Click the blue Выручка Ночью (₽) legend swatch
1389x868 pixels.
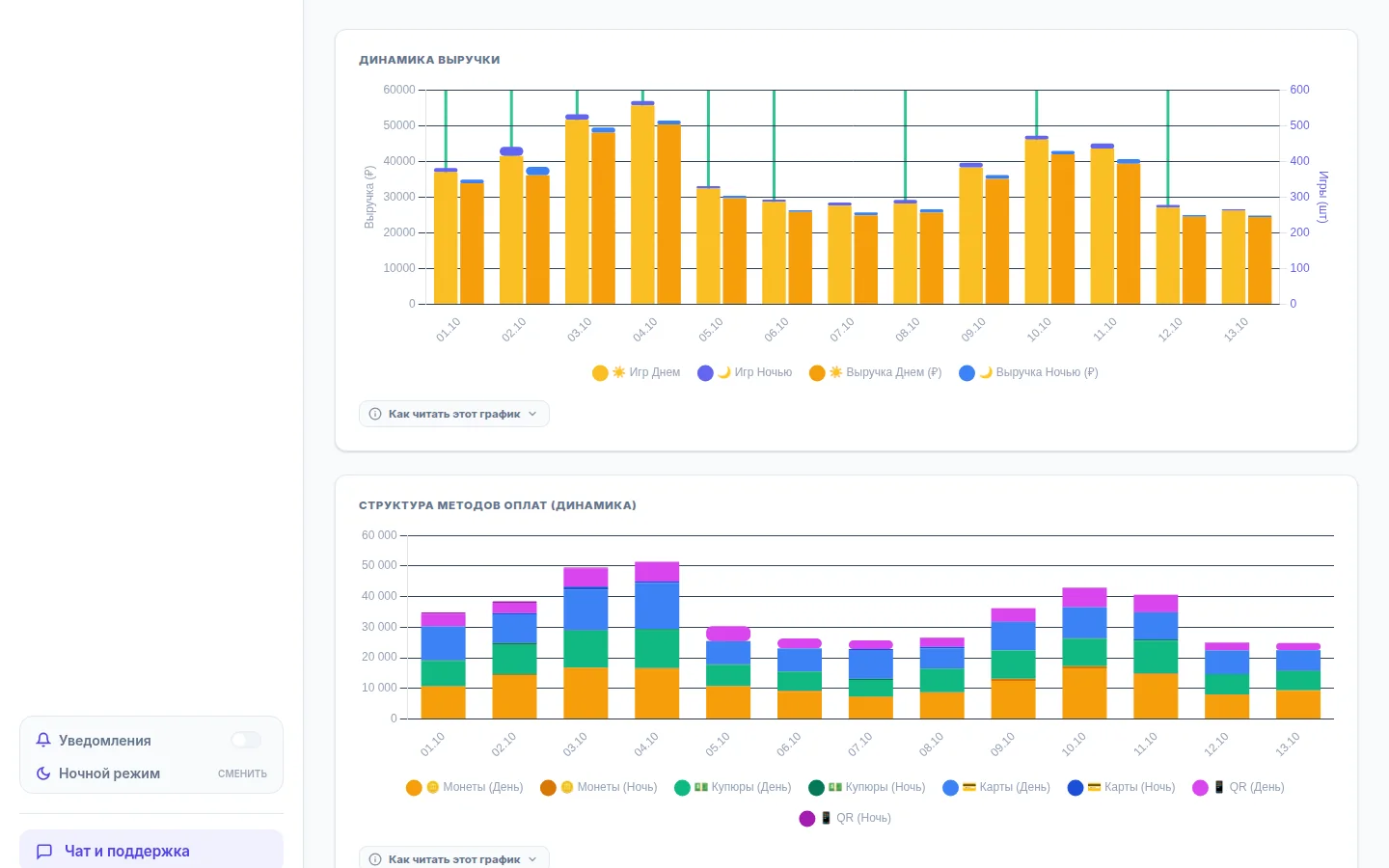pos(967,373)
